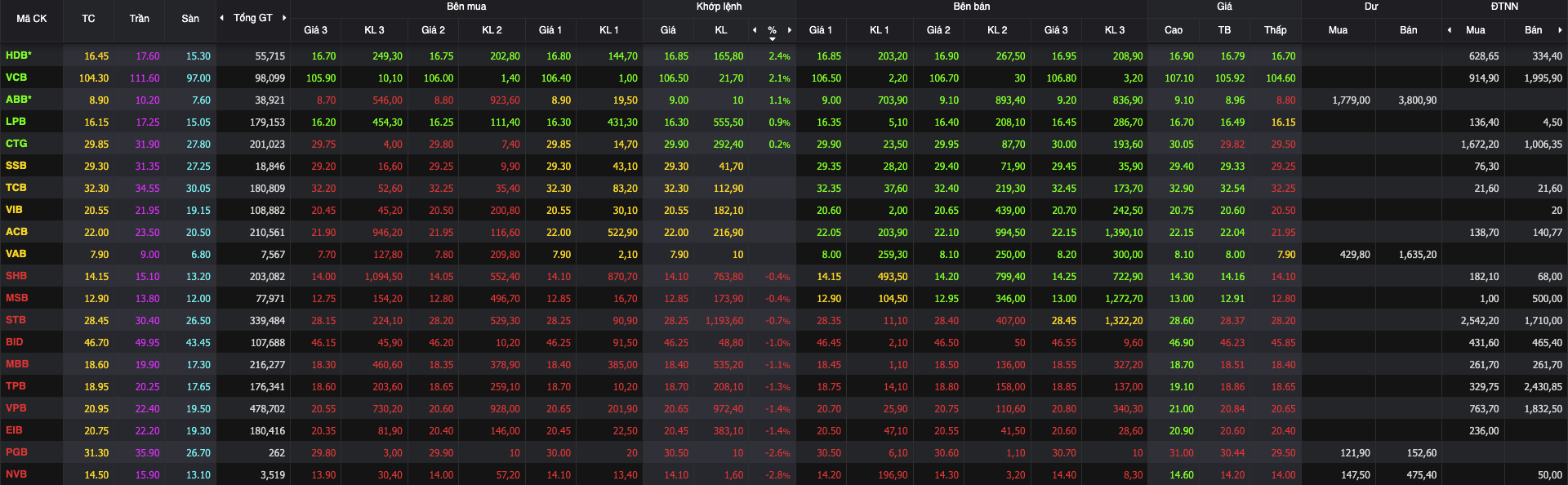Sort by the TC reference price header
The image size is (1568, 485).
click(88, 19)
